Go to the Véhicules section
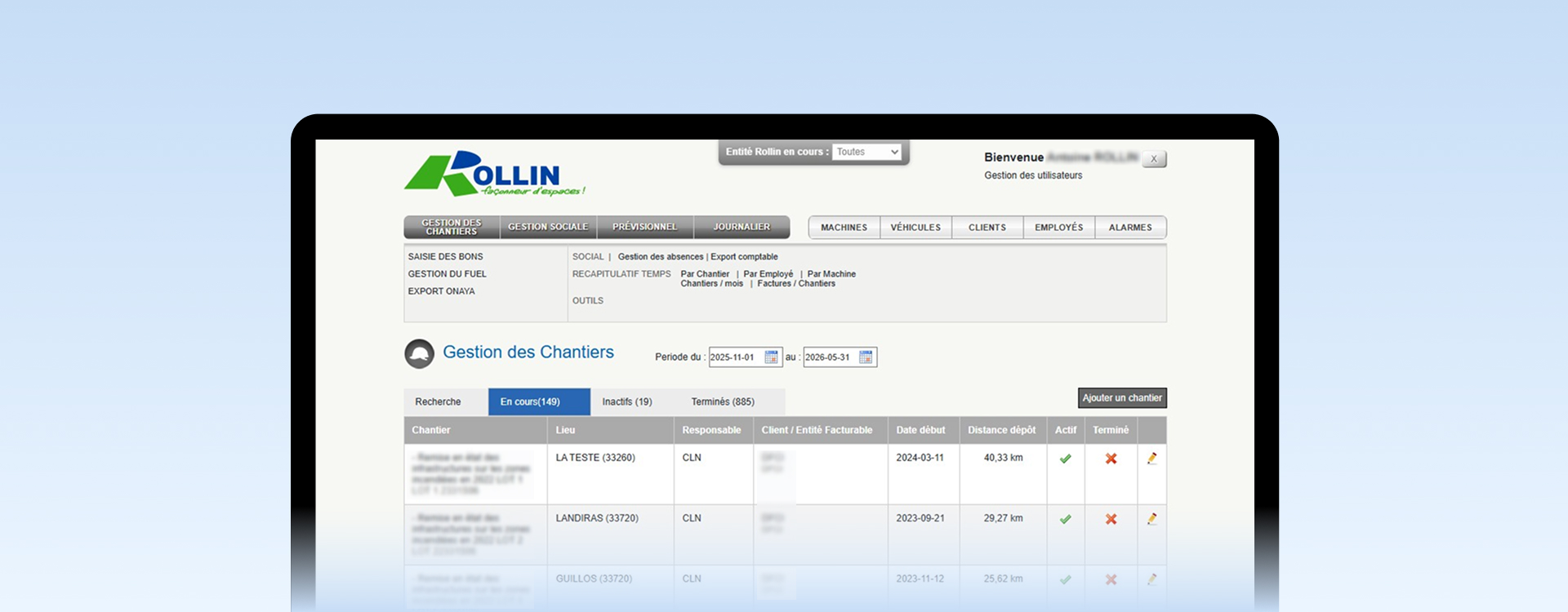Image resolution: width=1568 pixels, height=612 pixels. pos(915,228)
